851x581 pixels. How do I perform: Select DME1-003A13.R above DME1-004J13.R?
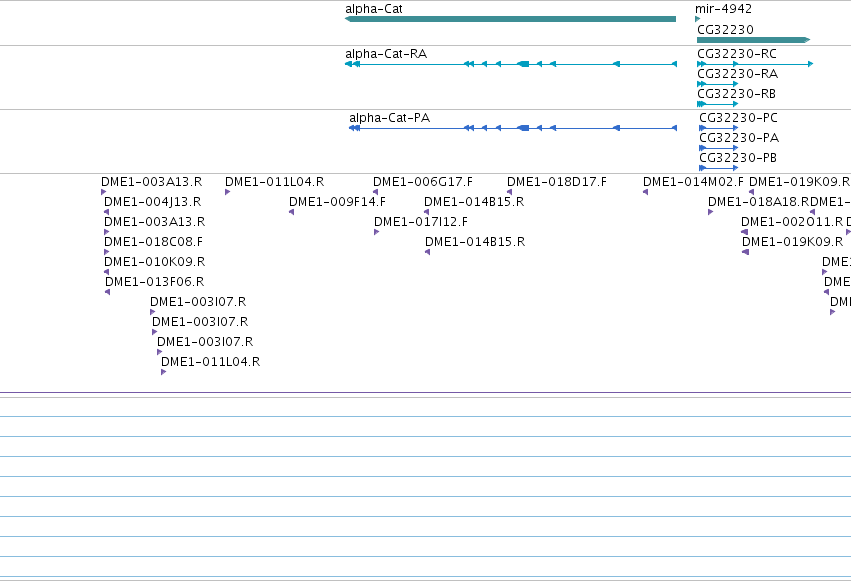[x=104, y=192]
